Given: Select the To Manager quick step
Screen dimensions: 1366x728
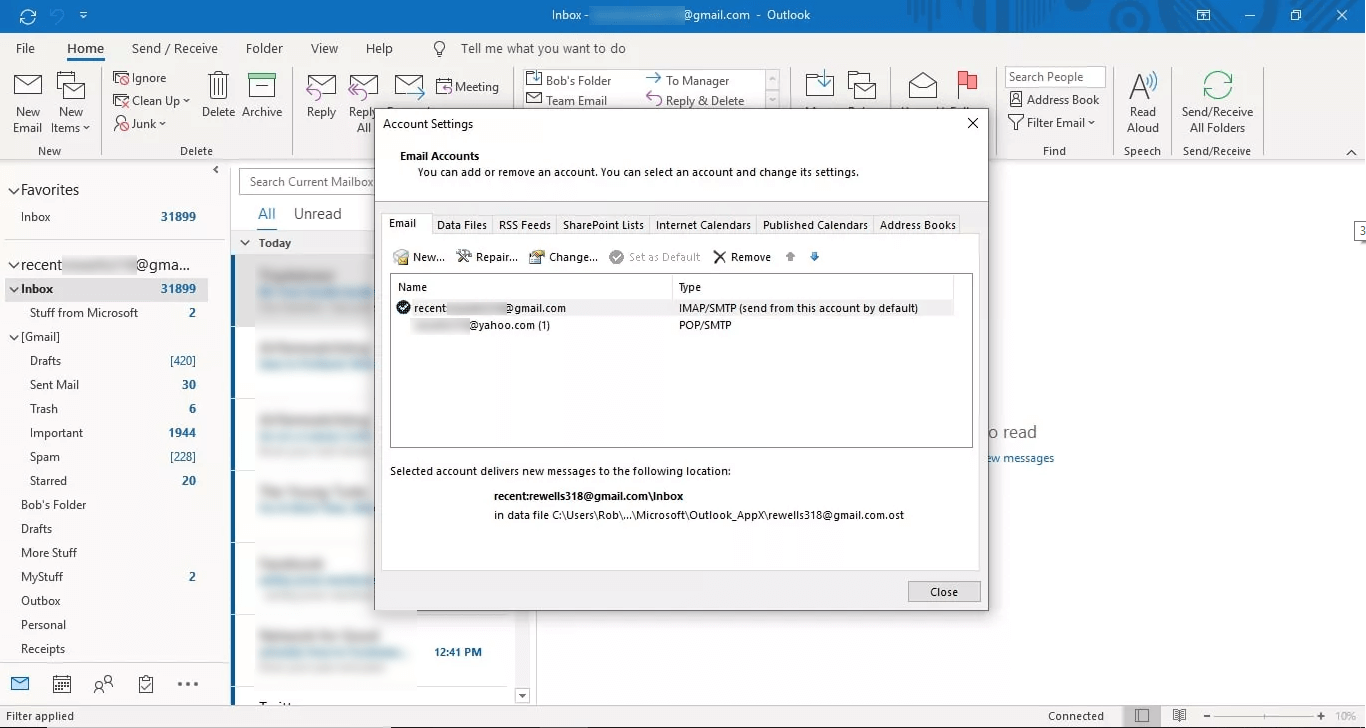Looking at the screenshot, I should [688, 80].
